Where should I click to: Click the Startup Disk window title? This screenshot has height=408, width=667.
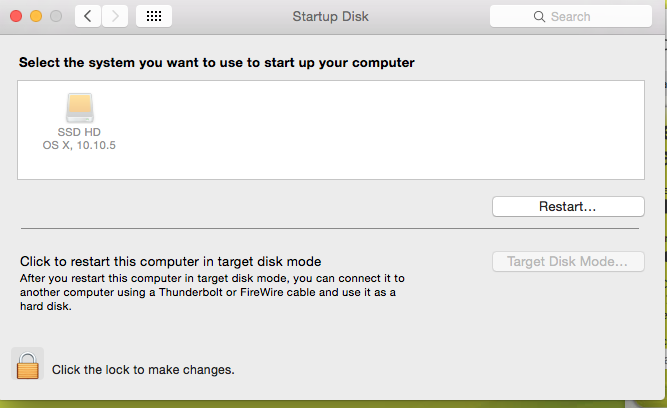(331, 16)
